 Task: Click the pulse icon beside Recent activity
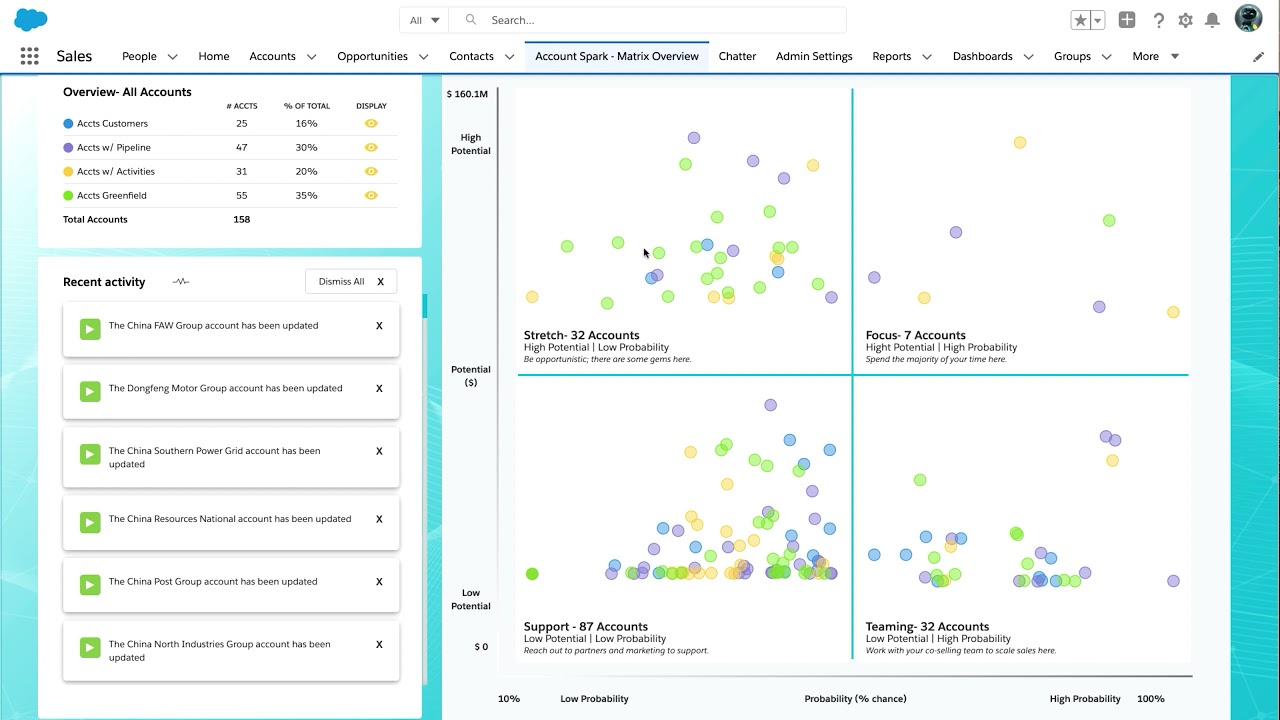(181, 282)
